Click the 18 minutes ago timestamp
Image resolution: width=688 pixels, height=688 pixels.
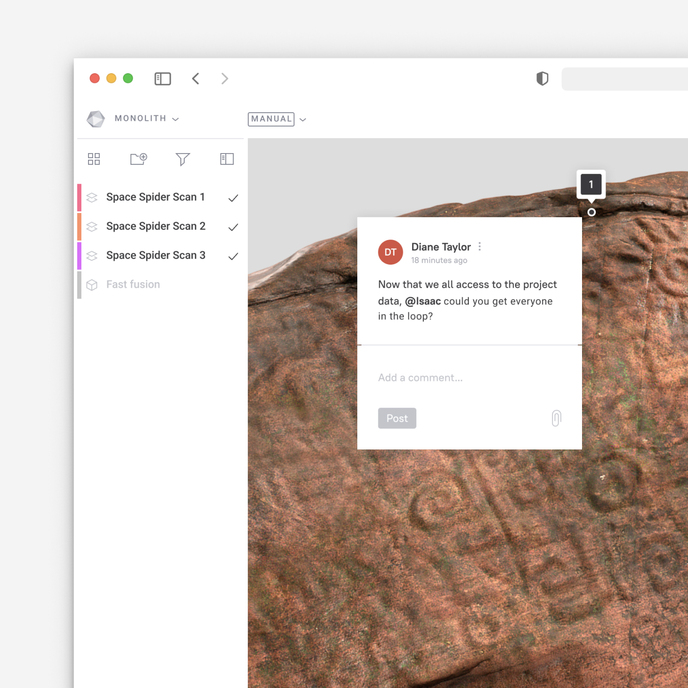[x=439, y=260]
